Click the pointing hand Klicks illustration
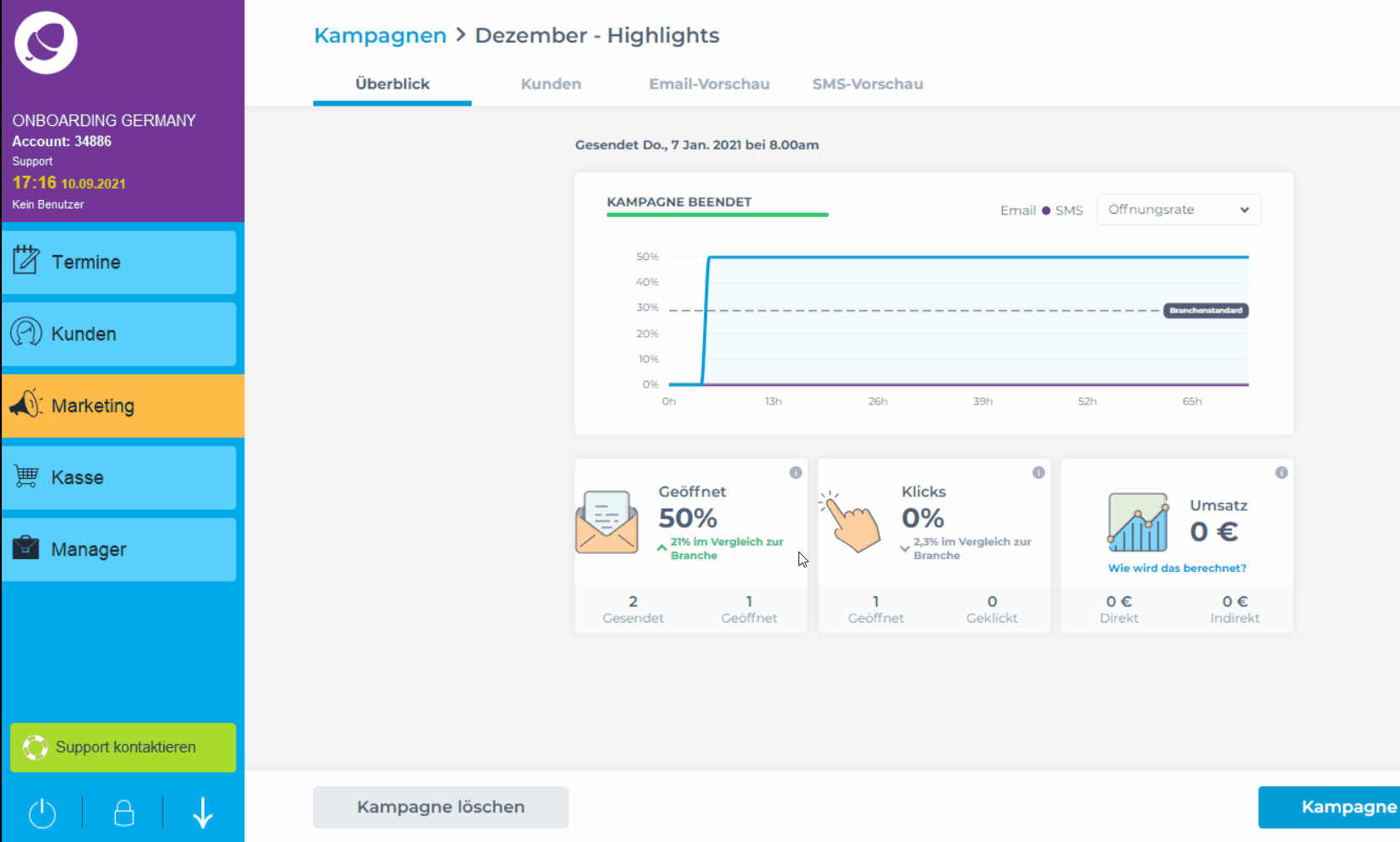Image resolution: width=1400 pixels, height=842 pixels. pyautogui.click(x=850, y=522)
